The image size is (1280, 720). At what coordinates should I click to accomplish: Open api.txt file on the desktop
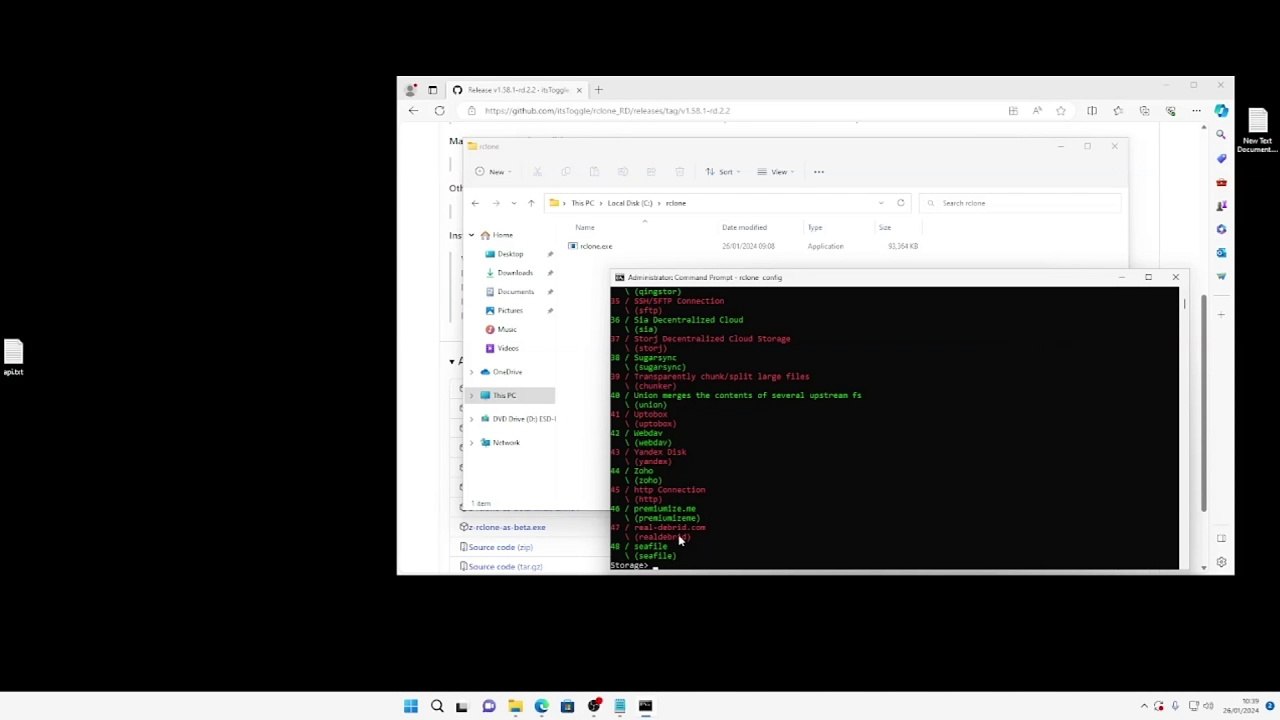[x=13, y=358]
